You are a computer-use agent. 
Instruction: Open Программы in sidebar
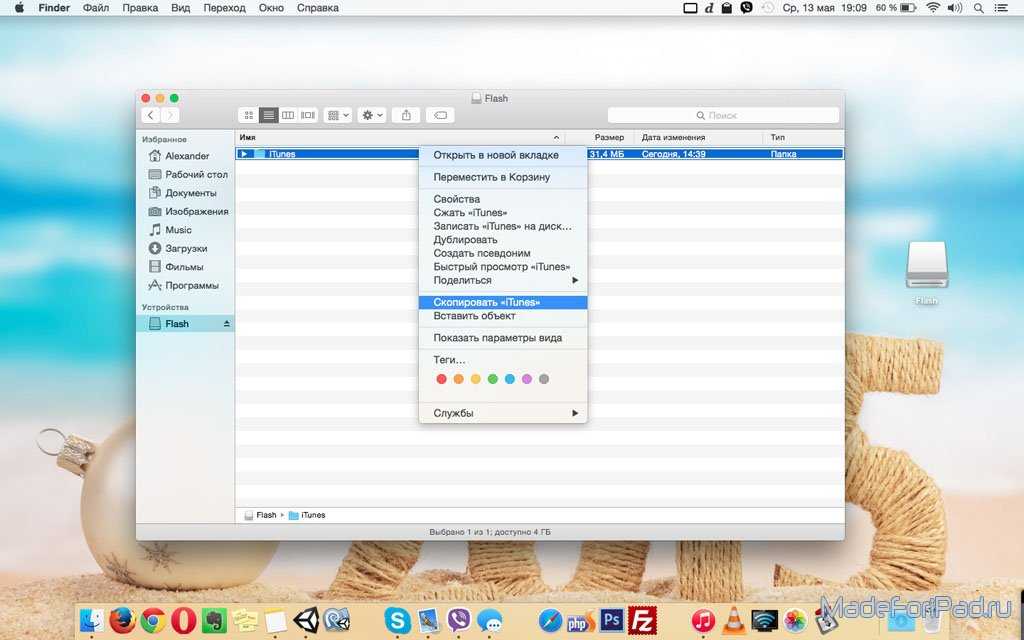point(183,285)
